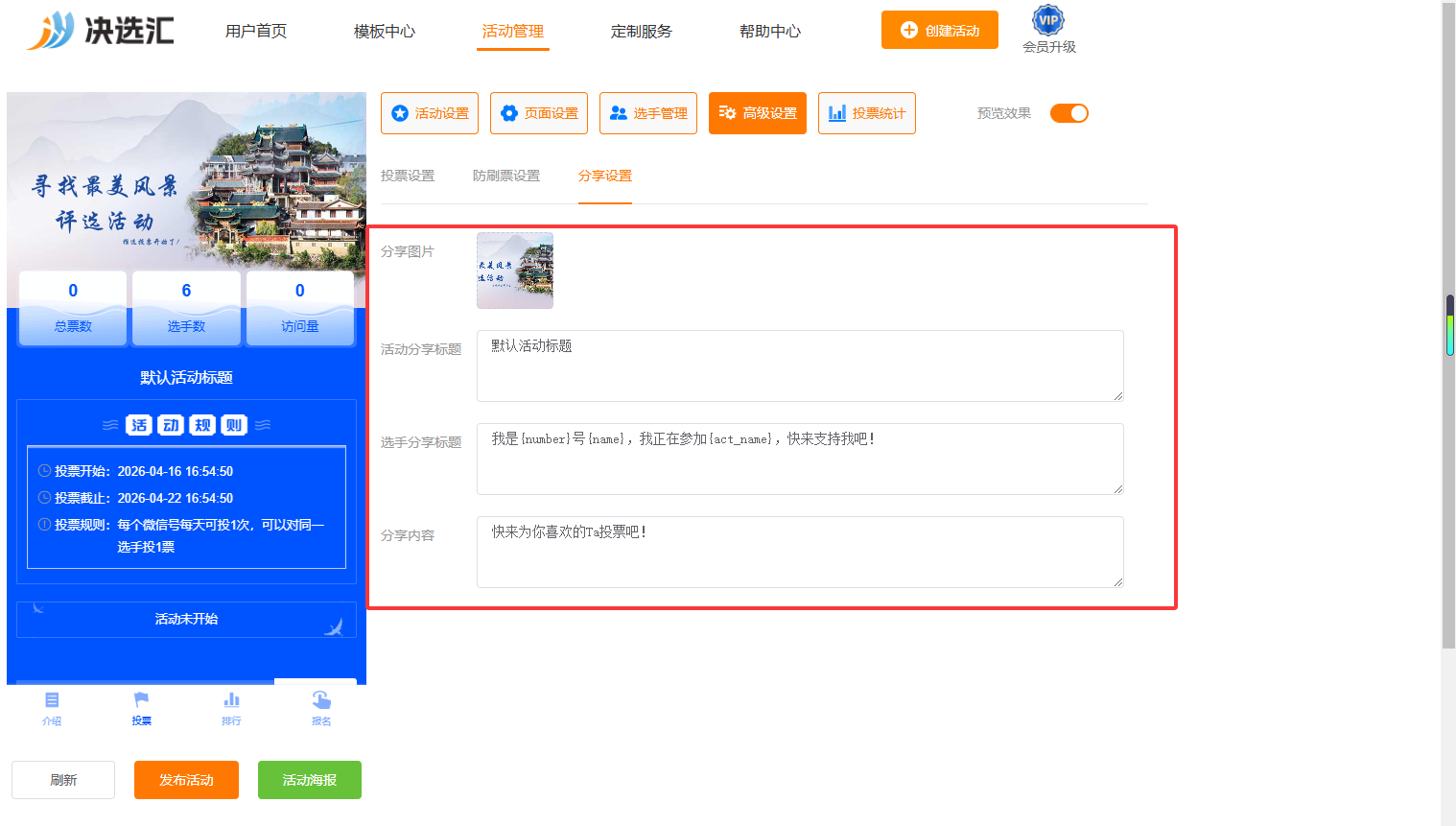
Task: Click the clock icon beside 投票截止
Action: tap(44, 498)
